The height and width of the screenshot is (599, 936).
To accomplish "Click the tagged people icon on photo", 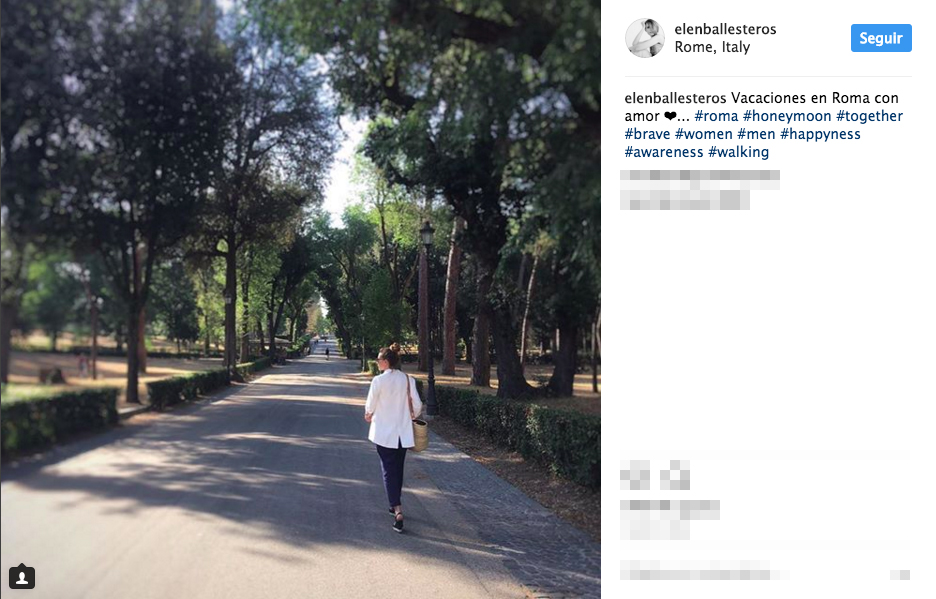I will tap(22, 577).
